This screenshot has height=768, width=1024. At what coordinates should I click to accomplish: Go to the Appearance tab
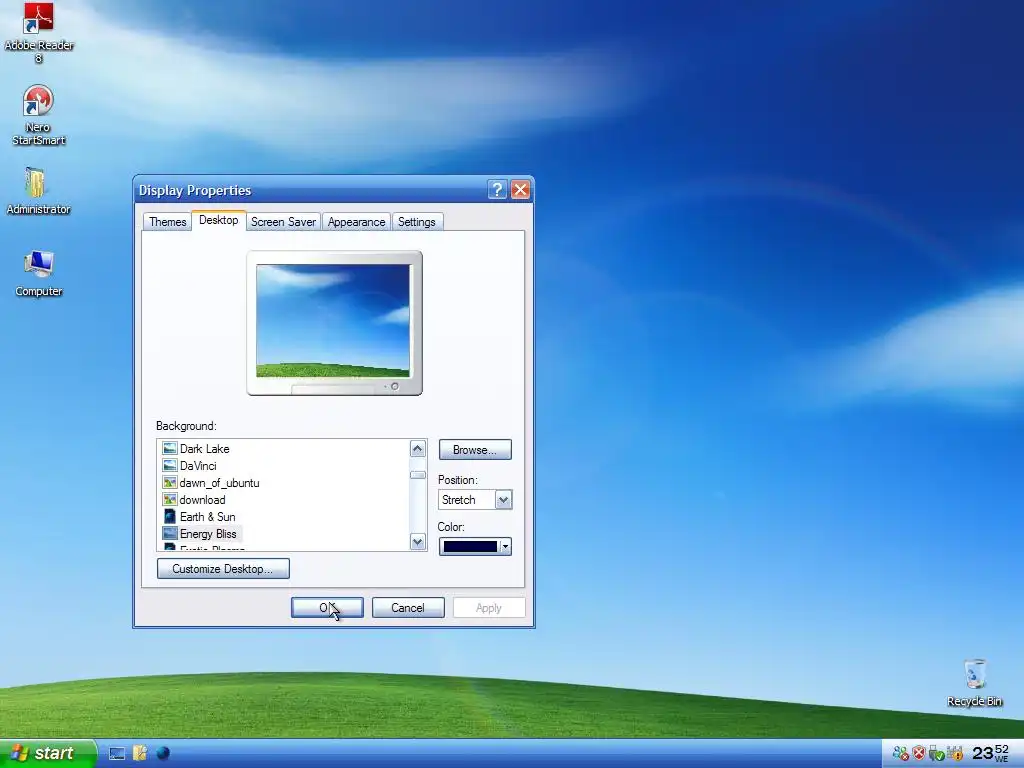(357, 222)
